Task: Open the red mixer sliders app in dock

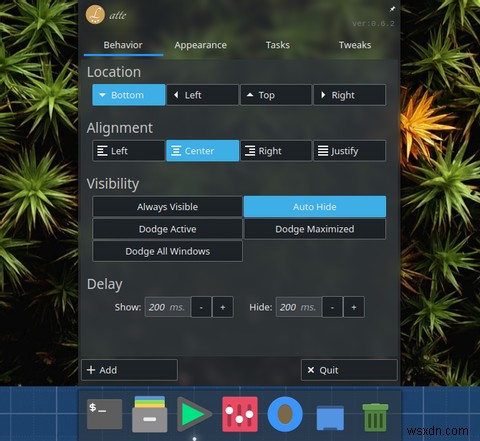Action: coord(240,414)
